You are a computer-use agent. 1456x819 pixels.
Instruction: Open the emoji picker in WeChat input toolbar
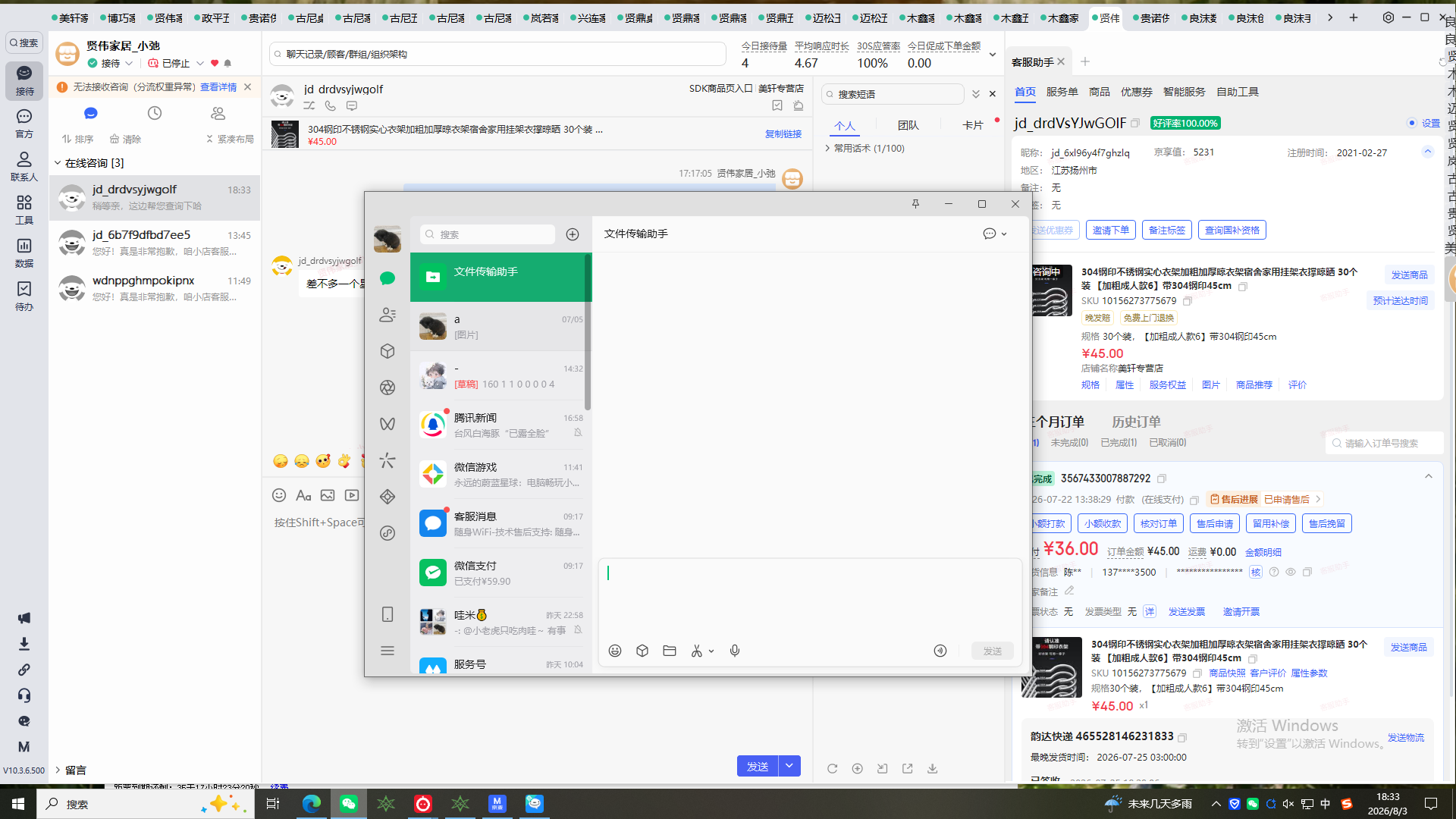pyautogui.click(x=615, y=651)
